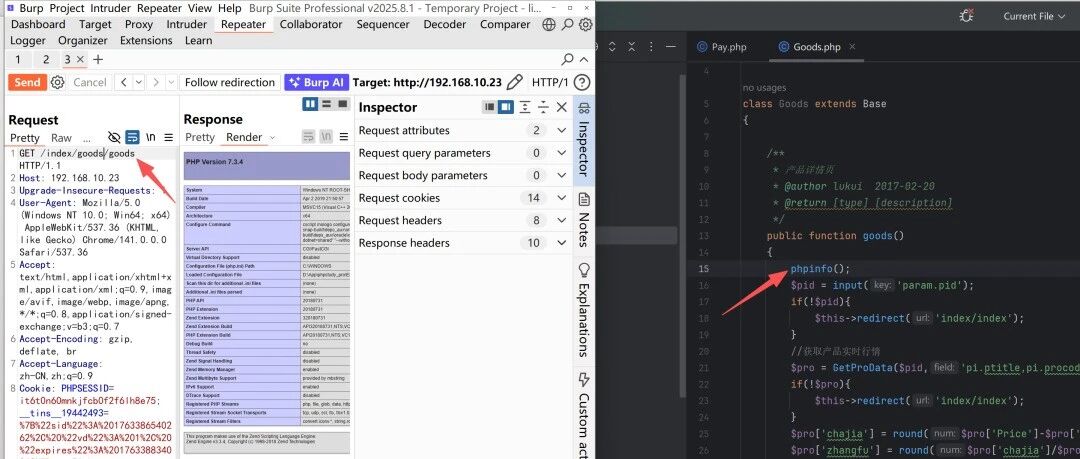Select top-bottom request/response layout

tap(326, 104)
